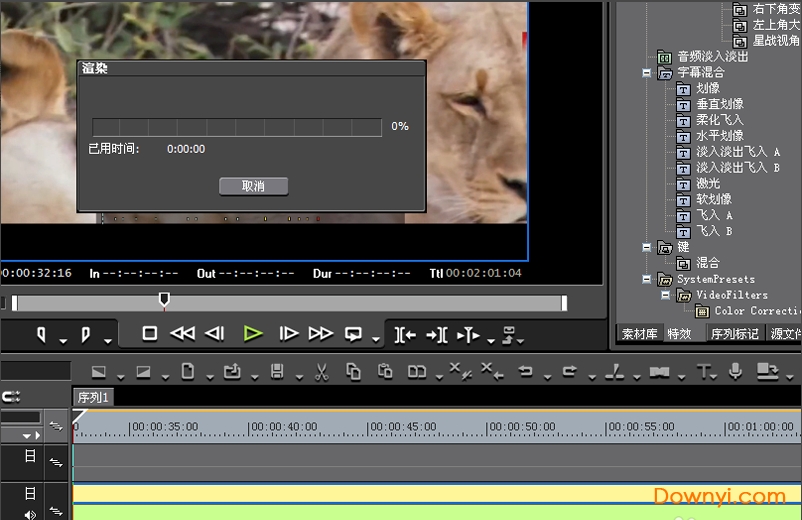Click the Undo arrow in timeline toolbar
Screen dimensions: 802x520
[524, 372]
